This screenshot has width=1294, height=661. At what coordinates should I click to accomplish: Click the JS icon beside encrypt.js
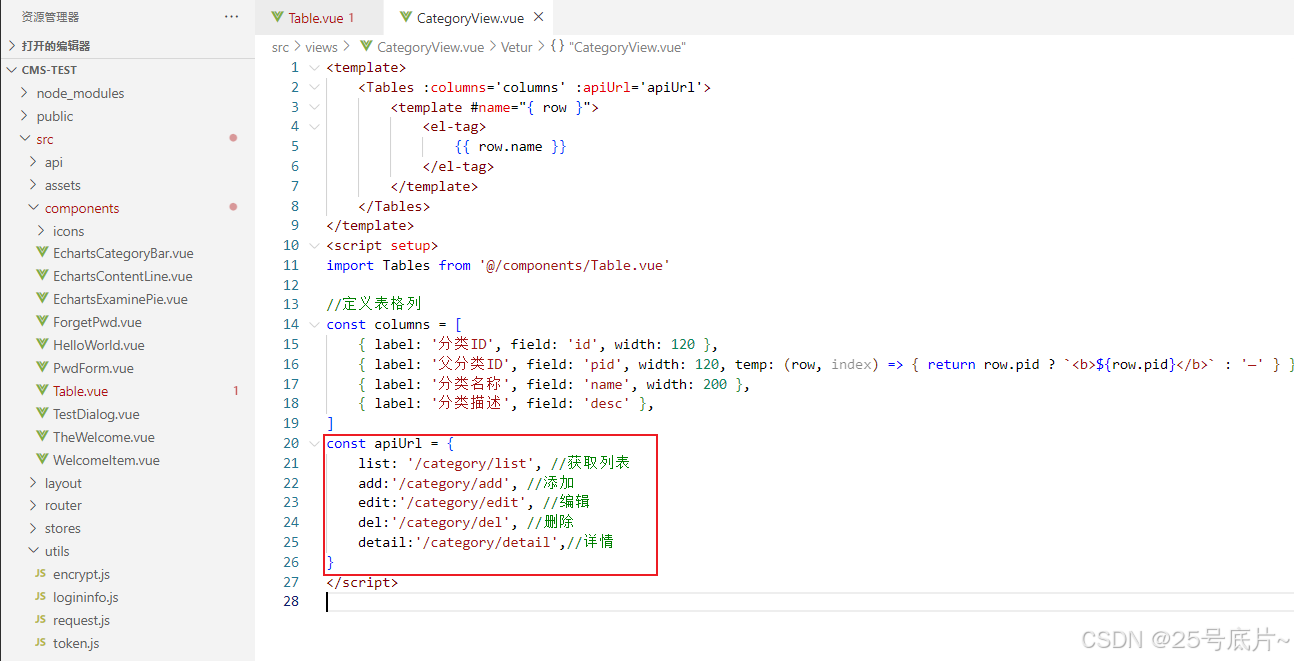click(41, 574)
